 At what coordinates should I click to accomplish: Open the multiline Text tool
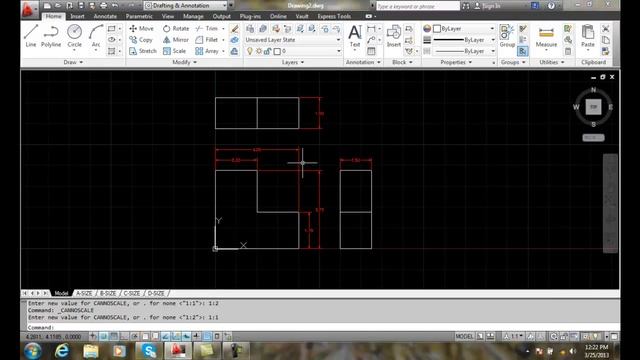pyautogui.click(x=355, y=36)
